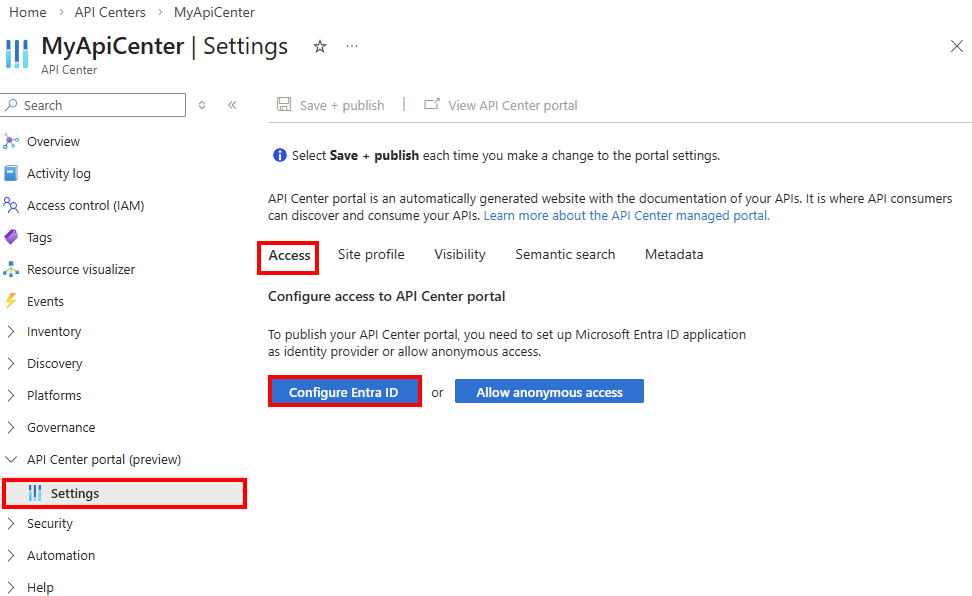This screenshot has height=596, width=972.
Task: Click Allow anonymous access
Action: tap(549, 391)
